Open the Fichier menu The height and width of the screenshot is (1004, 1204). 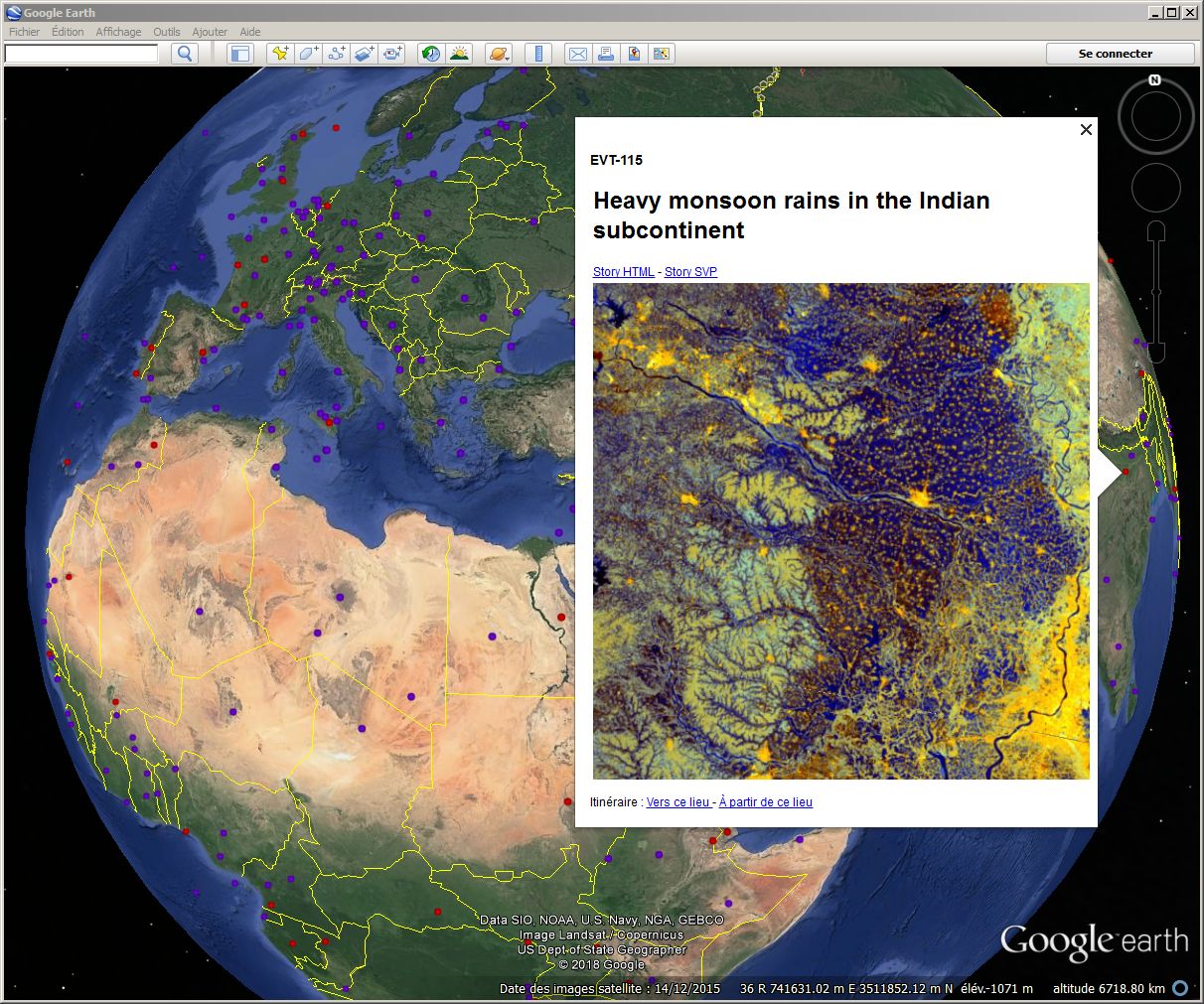(x=24, y=32)
